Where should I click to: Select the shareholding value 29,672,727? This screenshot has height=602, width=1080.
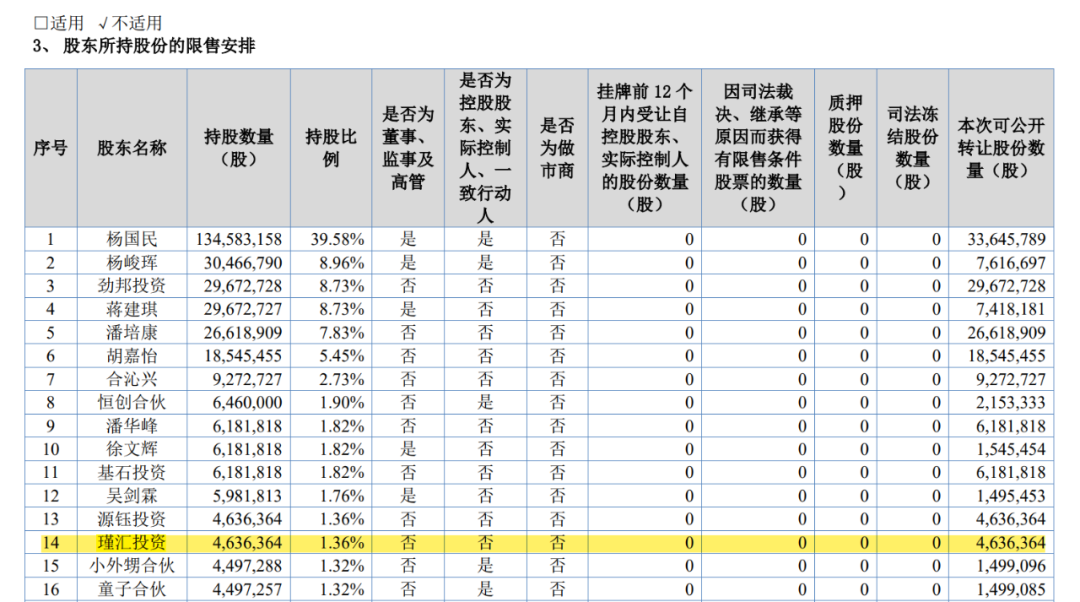pos(243,310)
